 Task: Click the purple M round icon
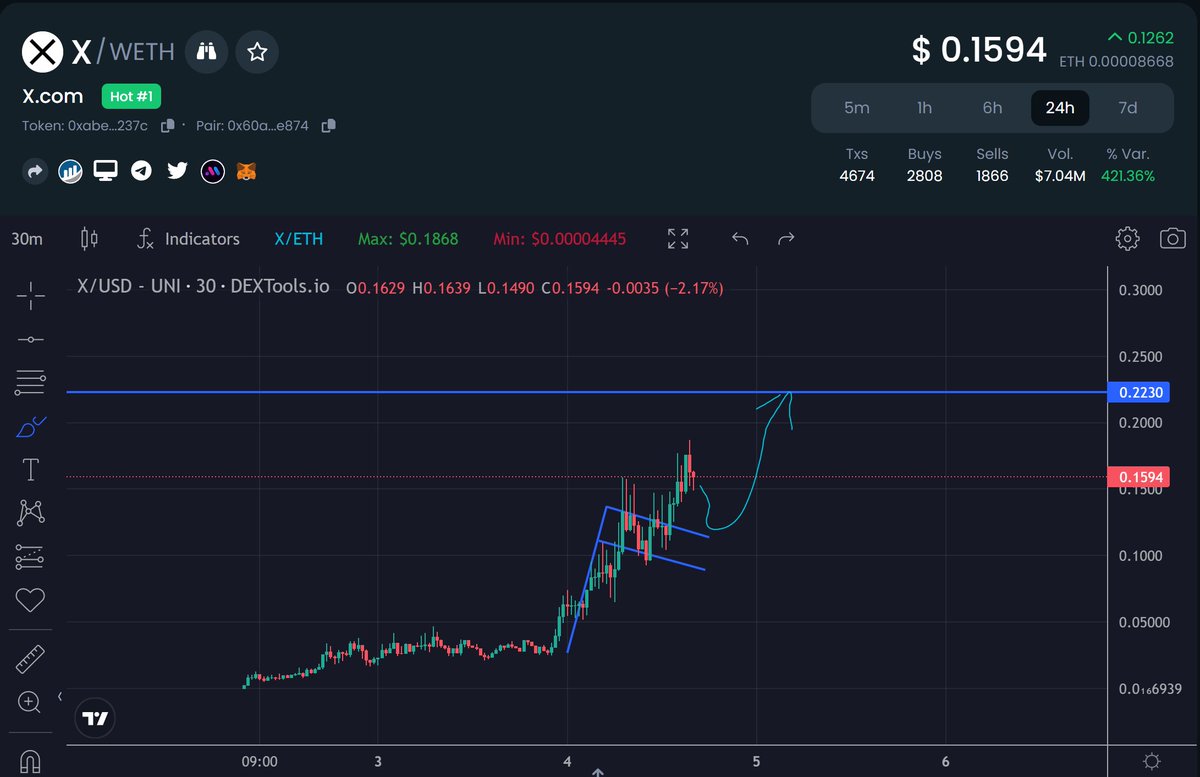[212, 172]
